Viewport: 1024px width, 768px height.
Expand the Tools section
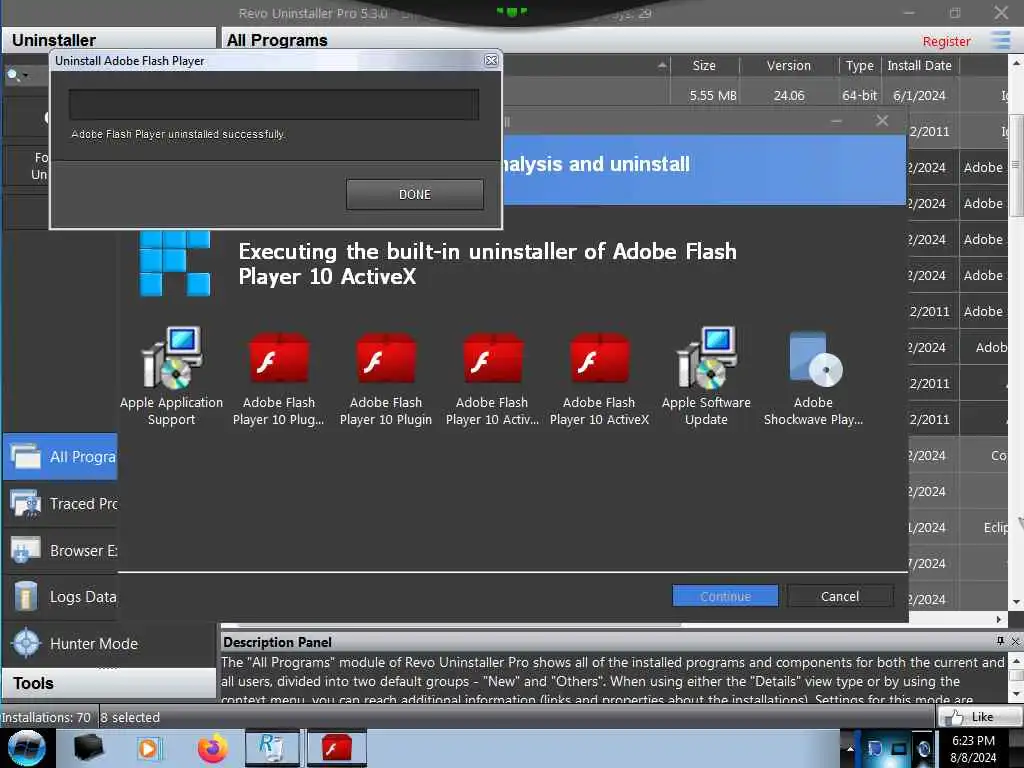tap(108, 683)
